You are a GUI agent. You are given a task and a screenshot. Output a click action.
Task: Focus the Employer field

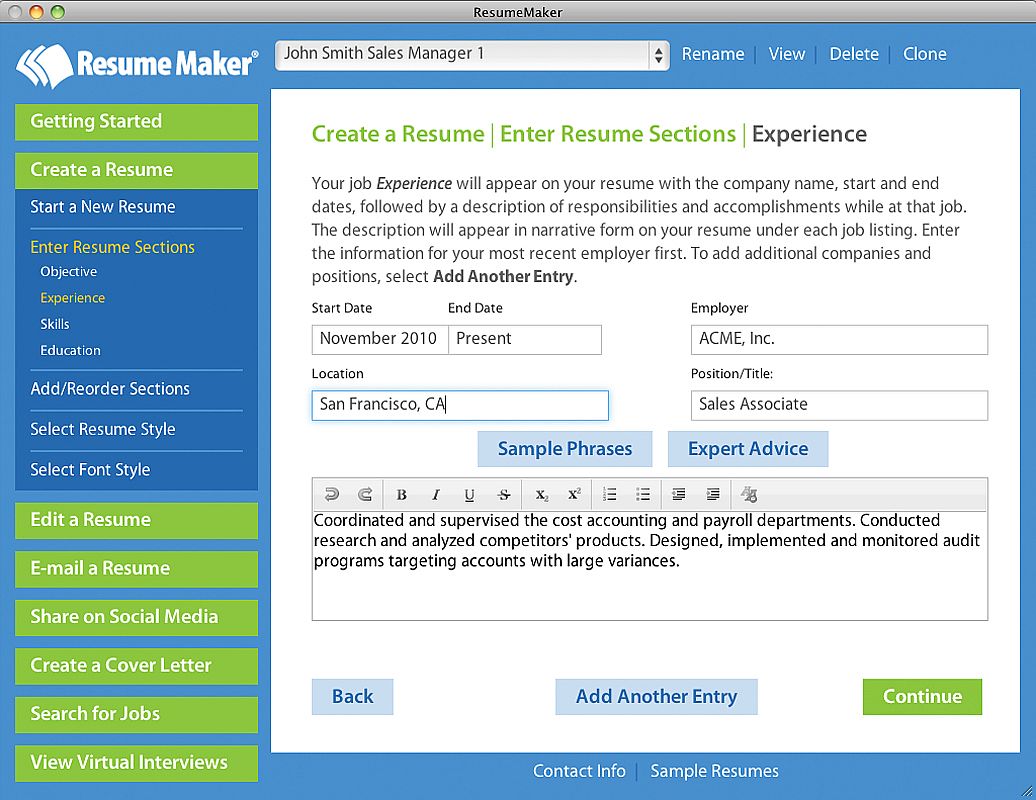(839, 340)
